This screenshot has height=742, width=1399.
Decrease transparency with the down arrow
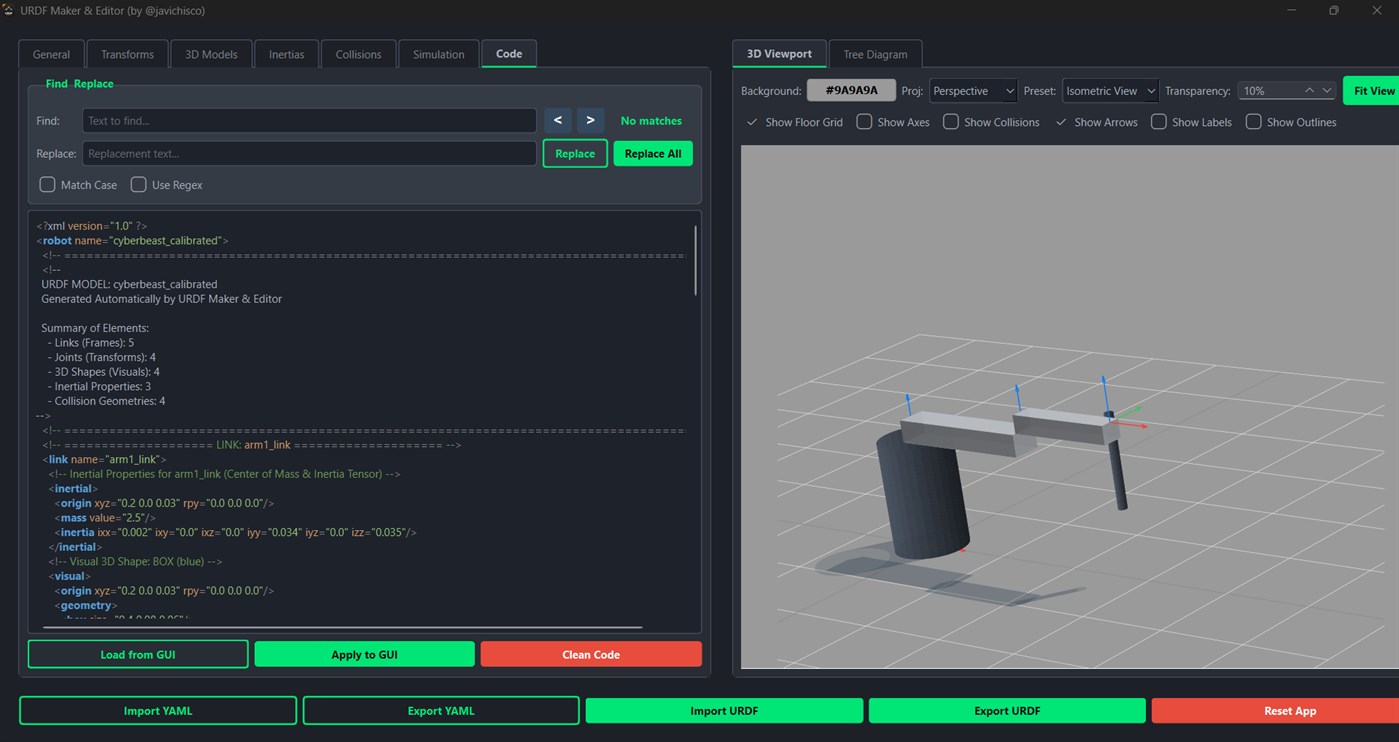[x=1327, y=90]
